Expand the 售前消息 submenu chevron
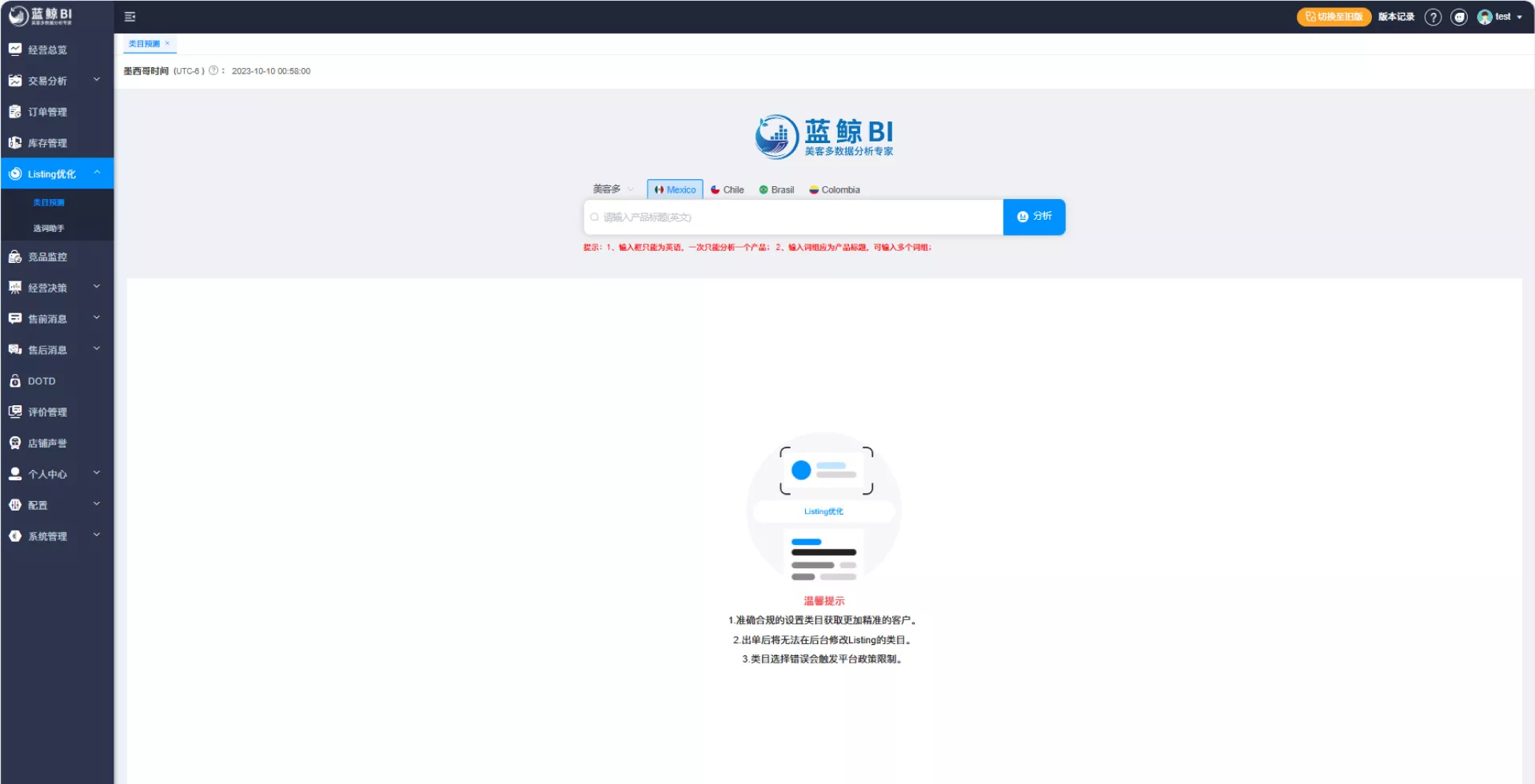The height and width of the screenshot is (784, 1535). (x=97, y=318)
